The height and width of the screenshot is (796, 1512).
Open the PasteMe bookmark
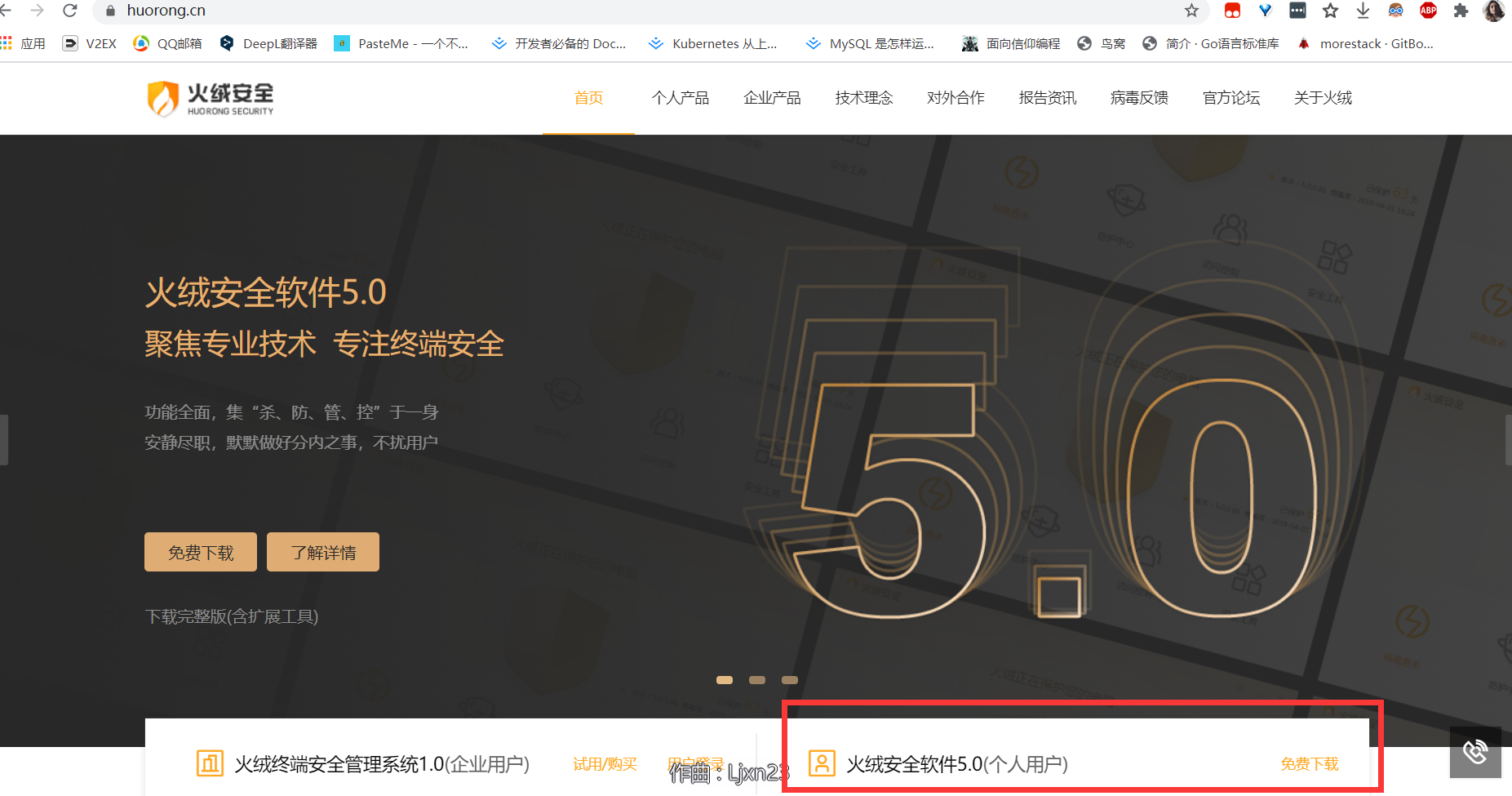click(x=401, y=43)
